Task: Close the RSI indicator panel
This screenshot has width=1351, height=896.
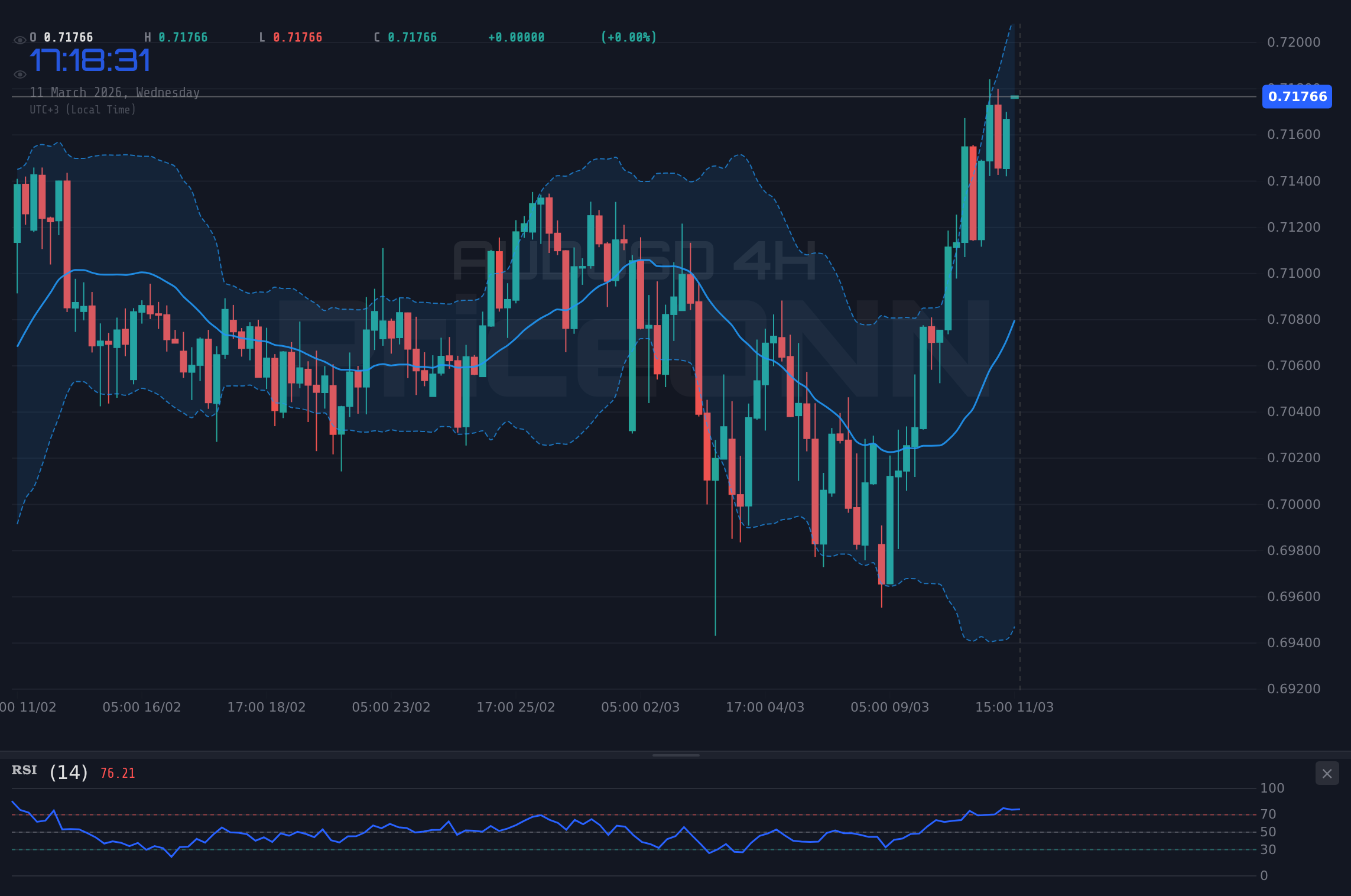Action: click(x=1327, y=773)
